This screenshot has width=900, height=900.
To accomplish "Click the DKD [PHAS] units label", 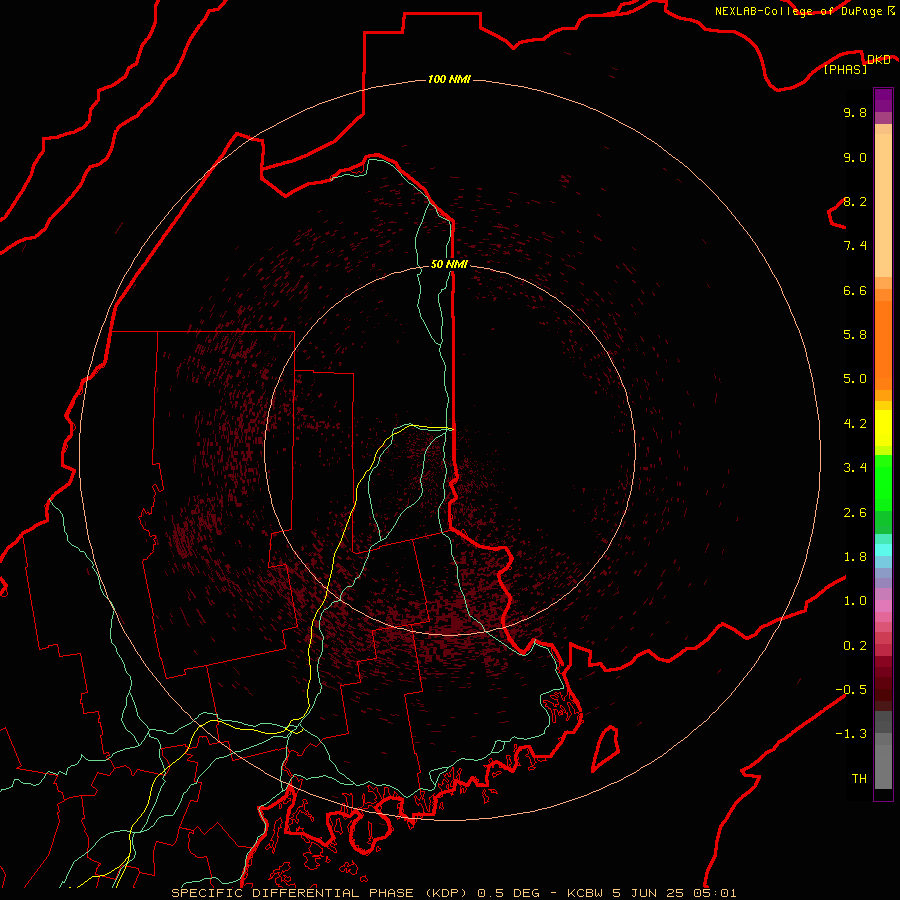I will tap(856, 64).
